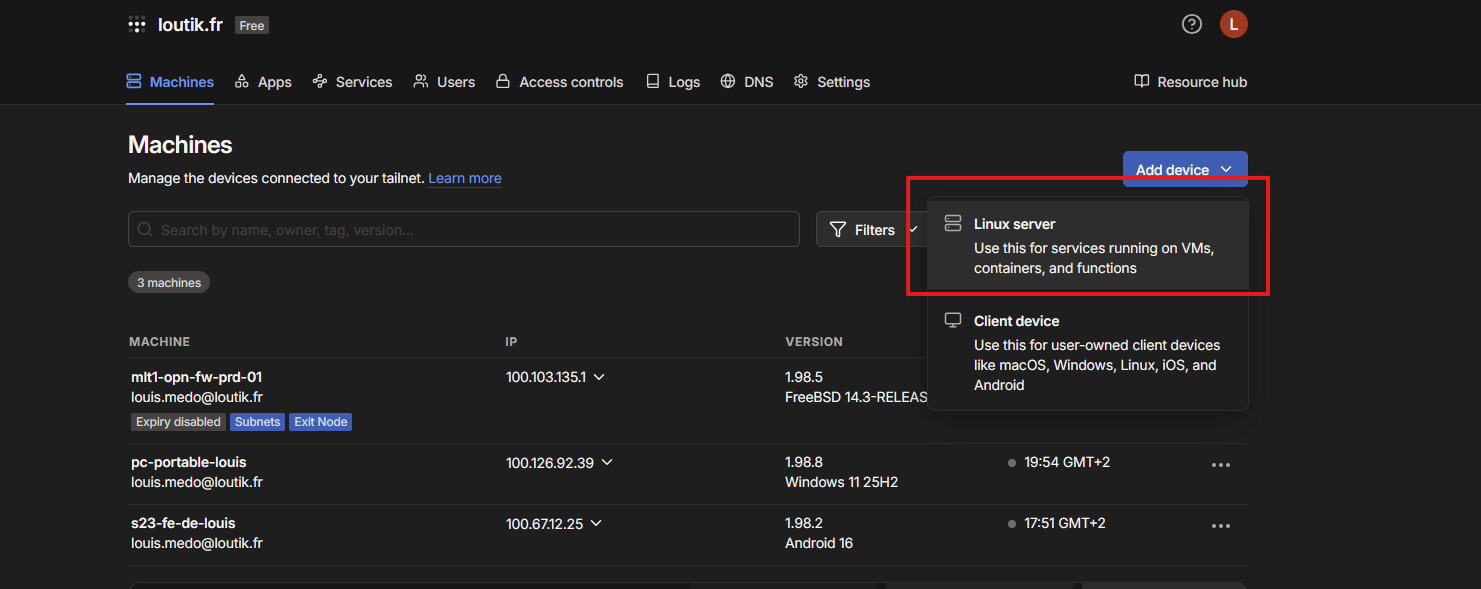Click the Expiry disabled badge
The image size is (1481, 589).
click(178, 422)
